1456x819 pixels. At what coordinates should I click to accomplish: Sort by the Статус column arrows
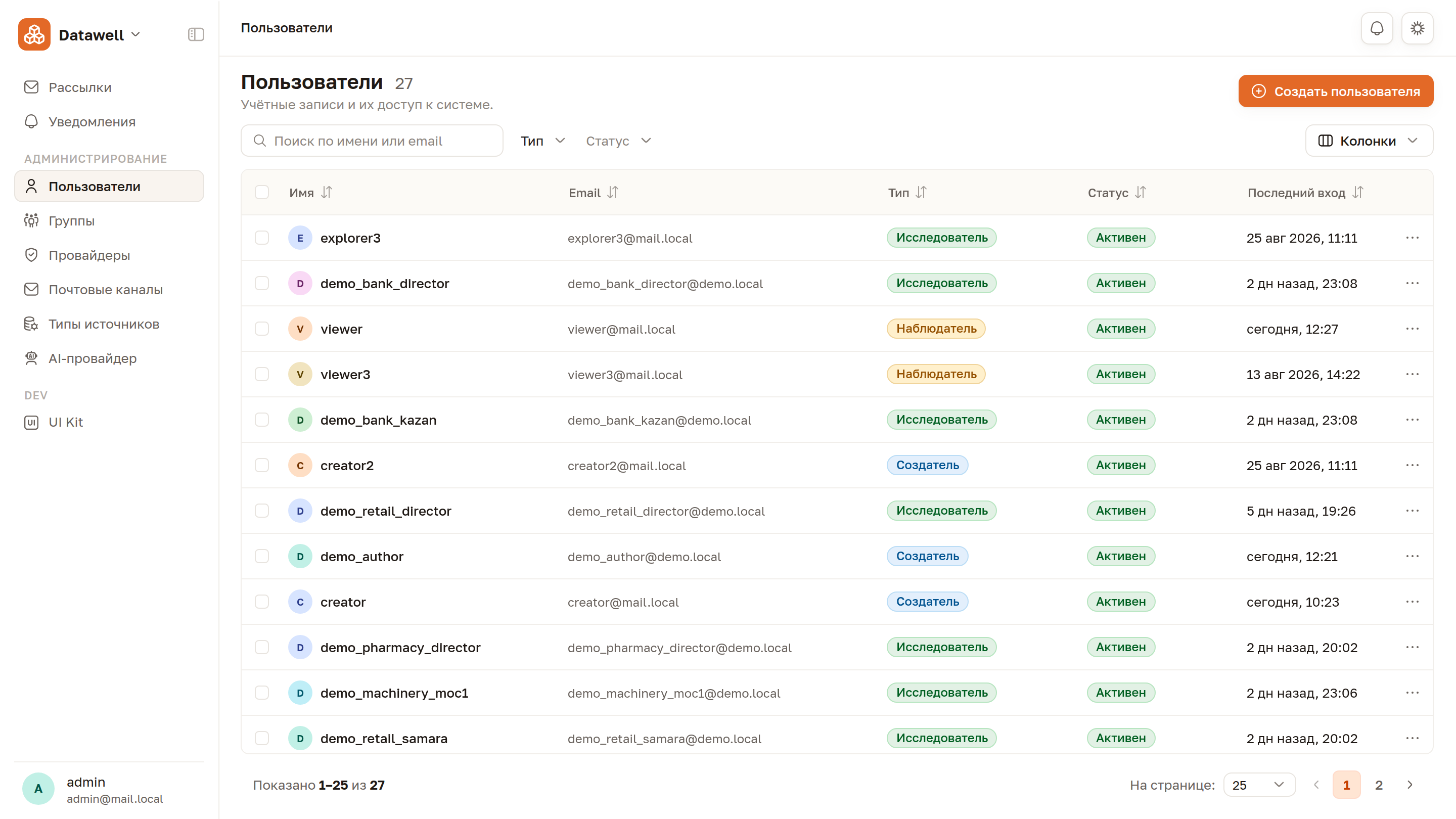point(1141,193)
